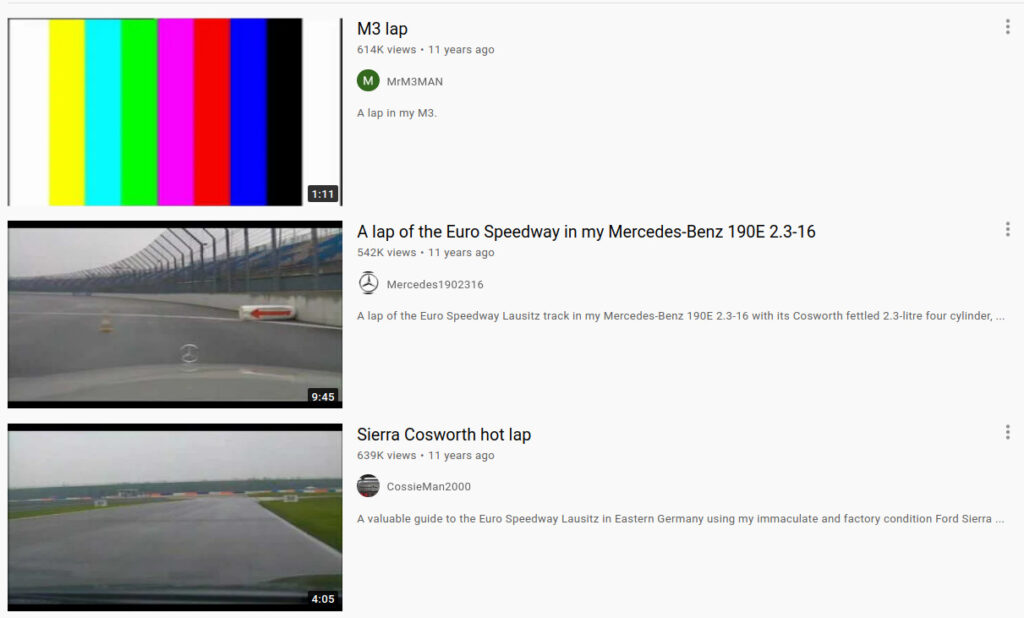Visit the CossieMan2000 channel name link
The height and width of the screenshot is (618, 1024).
428,487
